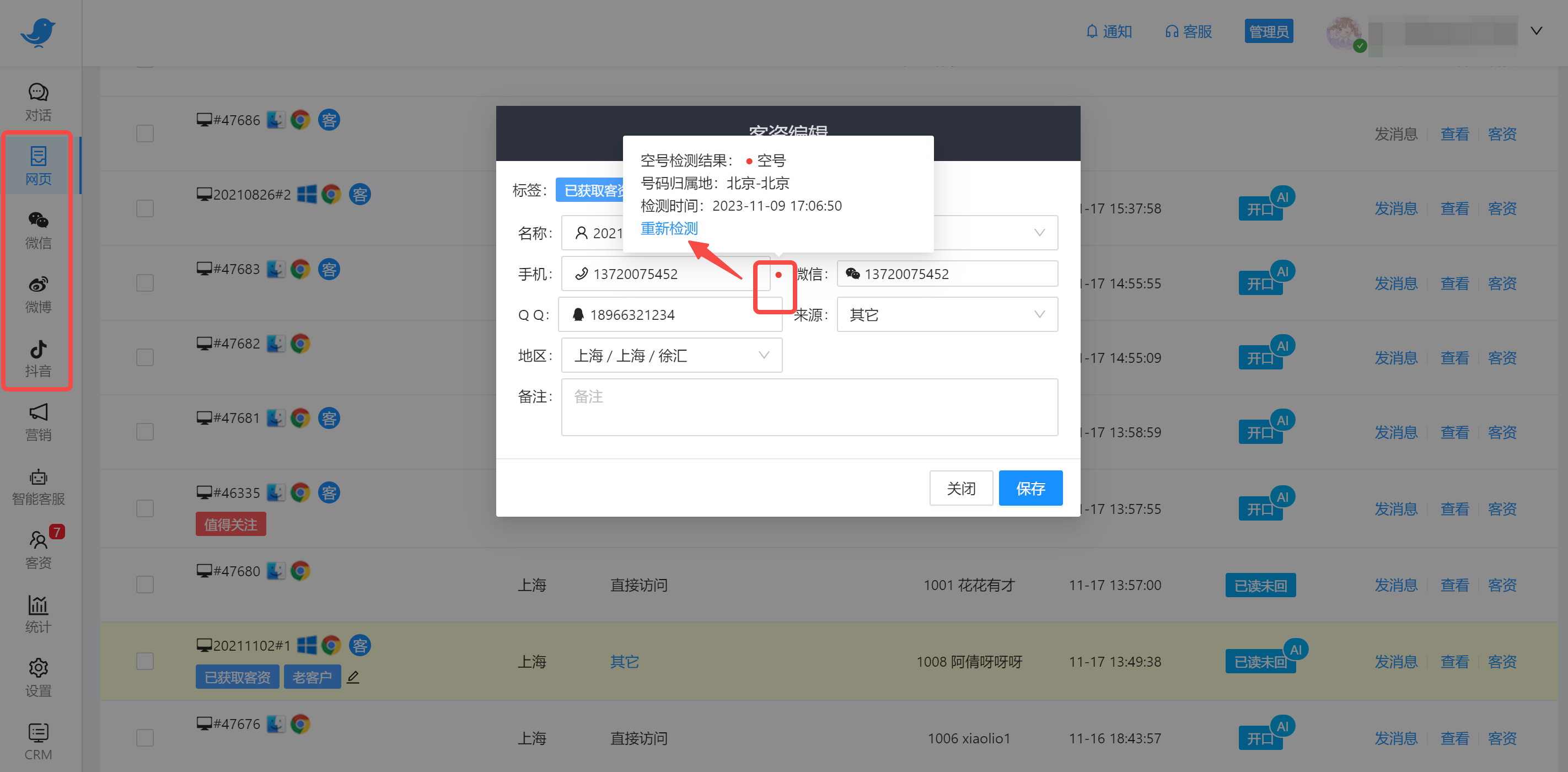Select the checkbox for visitor #47680
This screenshot has width=1568, height=772.
click(x=145, y=584)
